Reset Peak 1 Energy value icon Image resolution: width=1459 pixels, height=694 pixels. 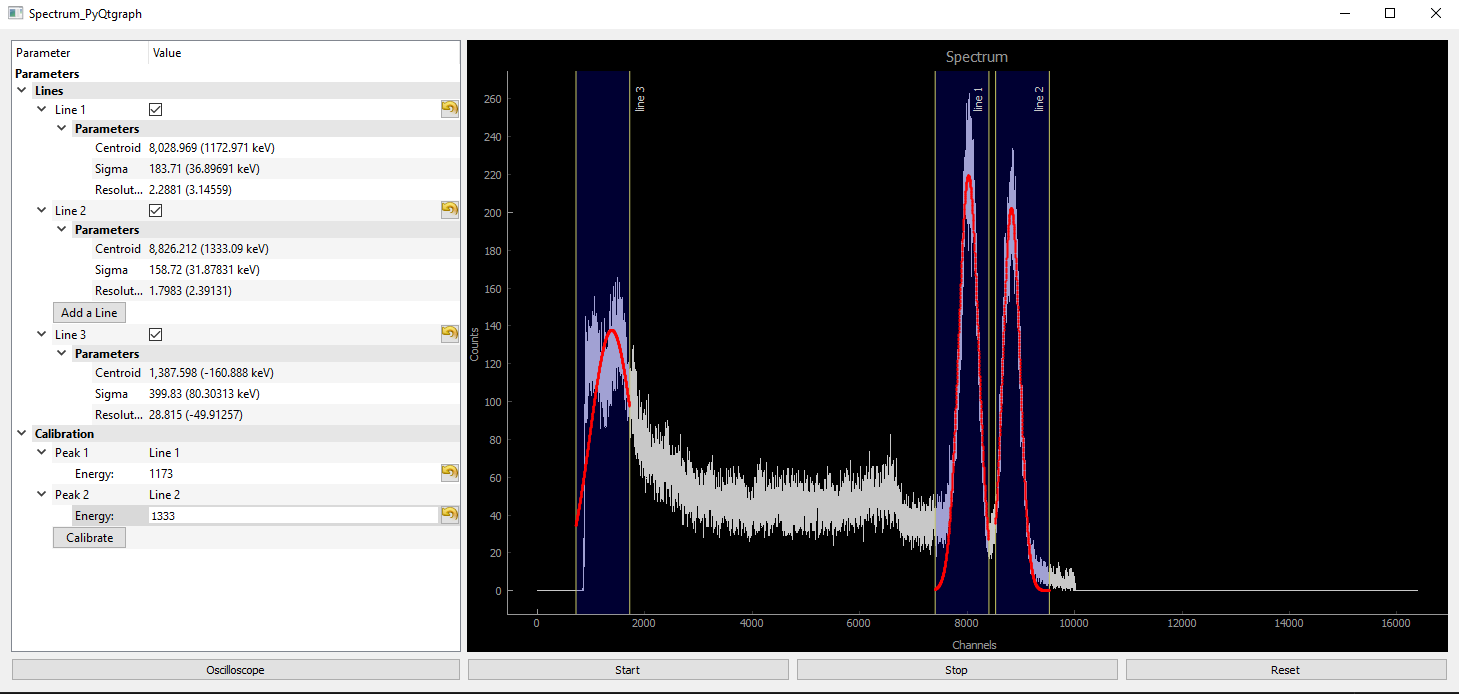click(449, 473)
